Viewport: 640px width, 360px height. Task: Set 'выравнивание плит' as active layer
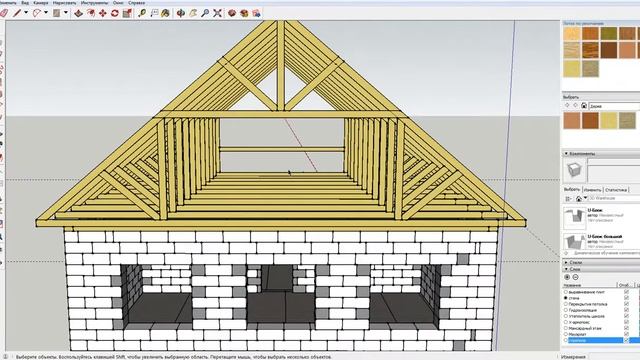[x=566, y=292]
